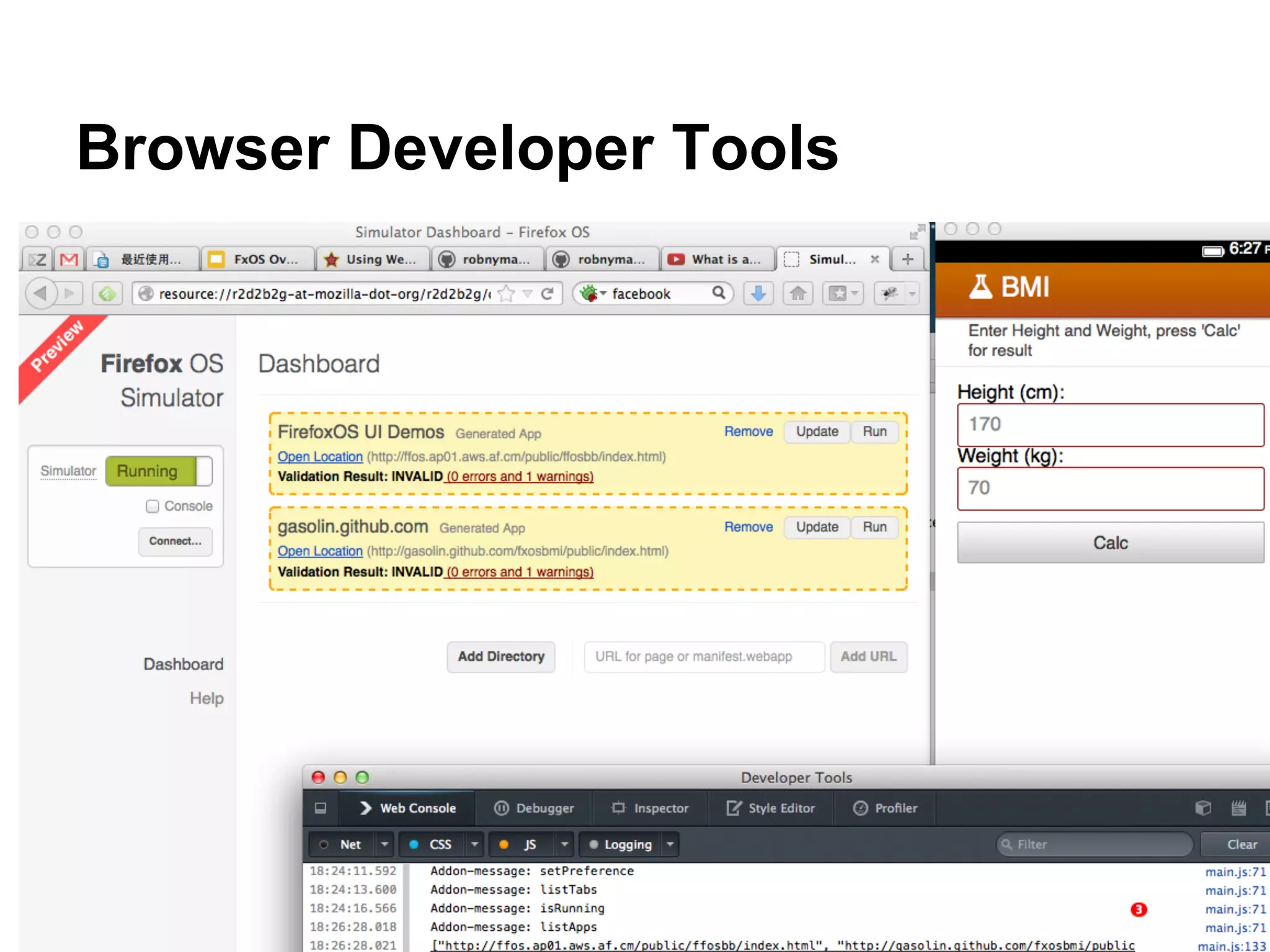Click the Weight (kg) input field
The width and height of the screenshot is (1270, 952).
(1110, 488)
